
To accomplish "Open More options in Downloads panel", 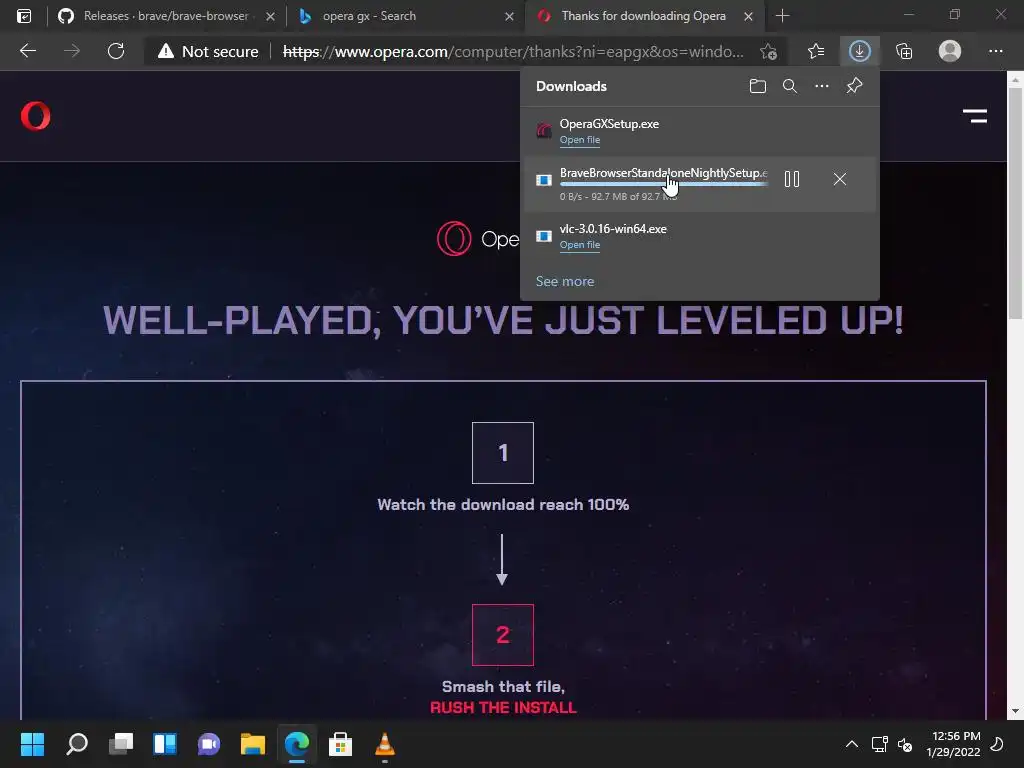I will pyautogui.click(x=822, y=86).
